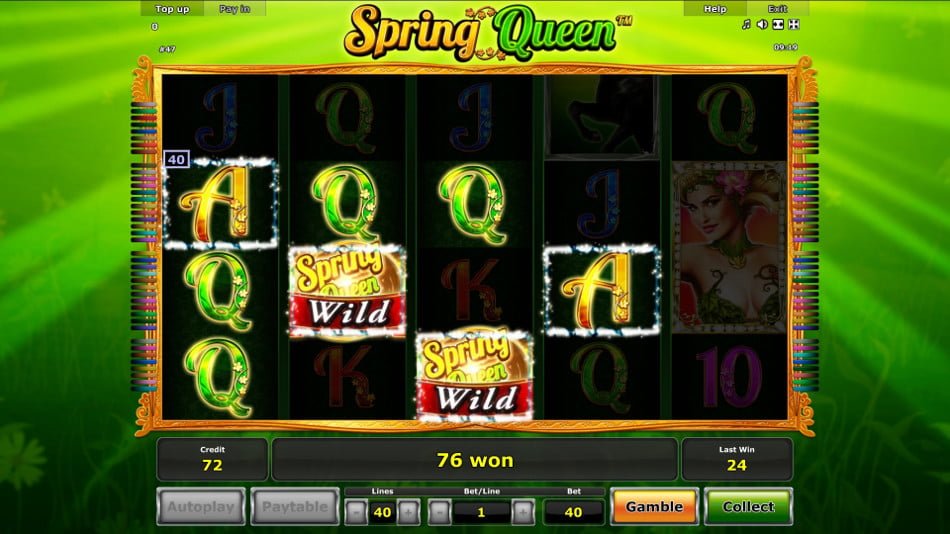Select the line 40 marker box
This screenshot has width=950, height=534.
tap(176, 159)
